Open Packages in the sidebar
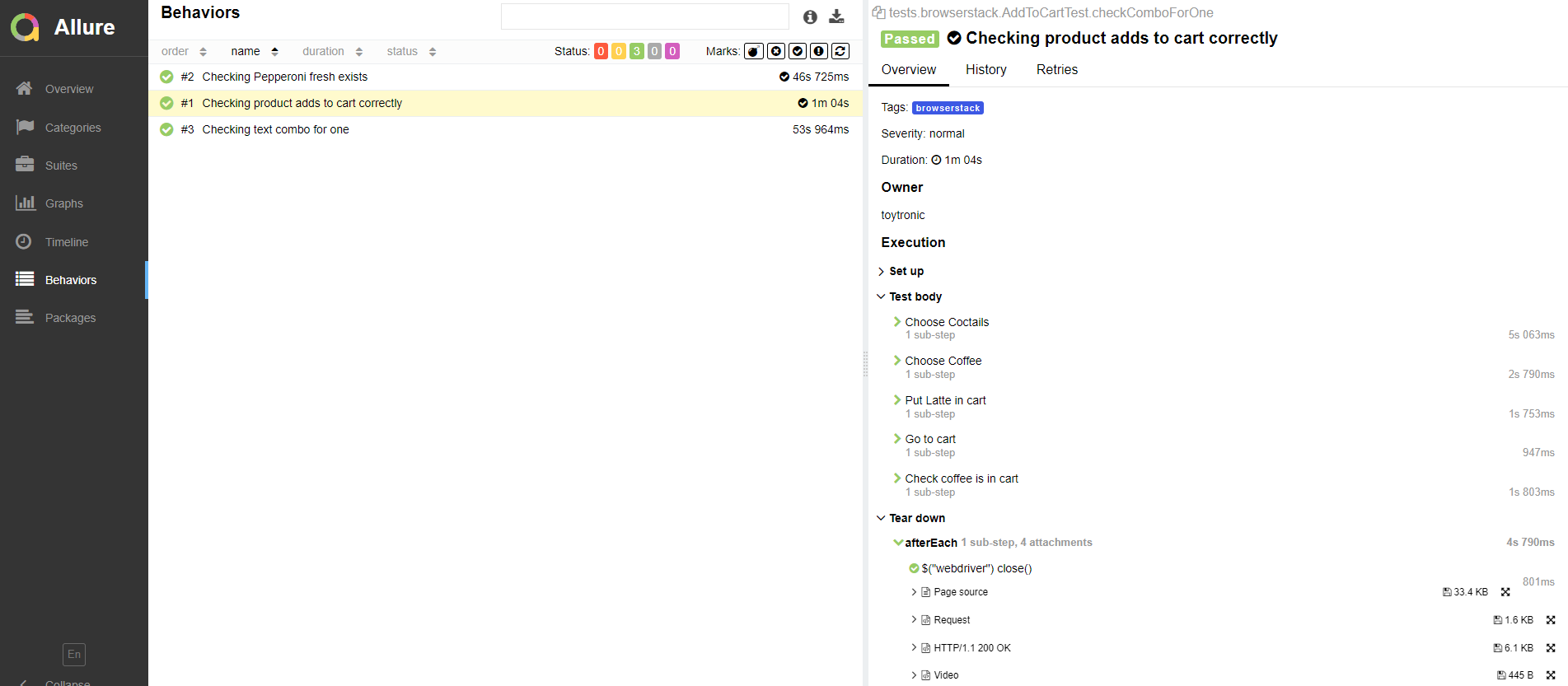 70,318
